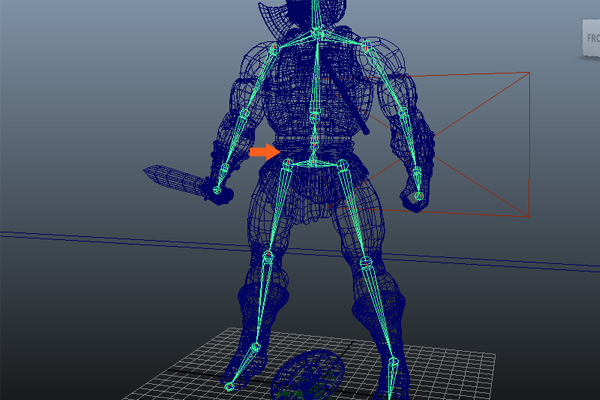
Task: Select the hand joint inside the empty fist
Action: [419, 196]
